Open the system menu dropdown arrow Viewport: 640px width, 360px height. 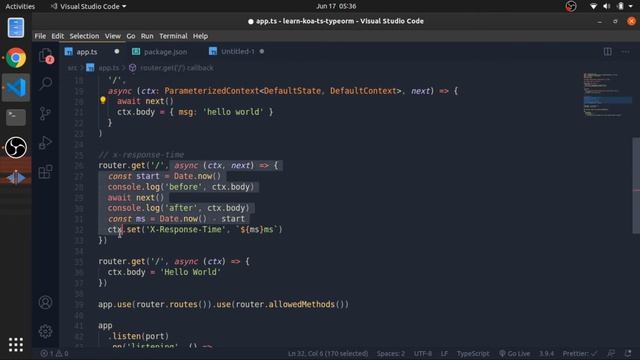point(631,6)
